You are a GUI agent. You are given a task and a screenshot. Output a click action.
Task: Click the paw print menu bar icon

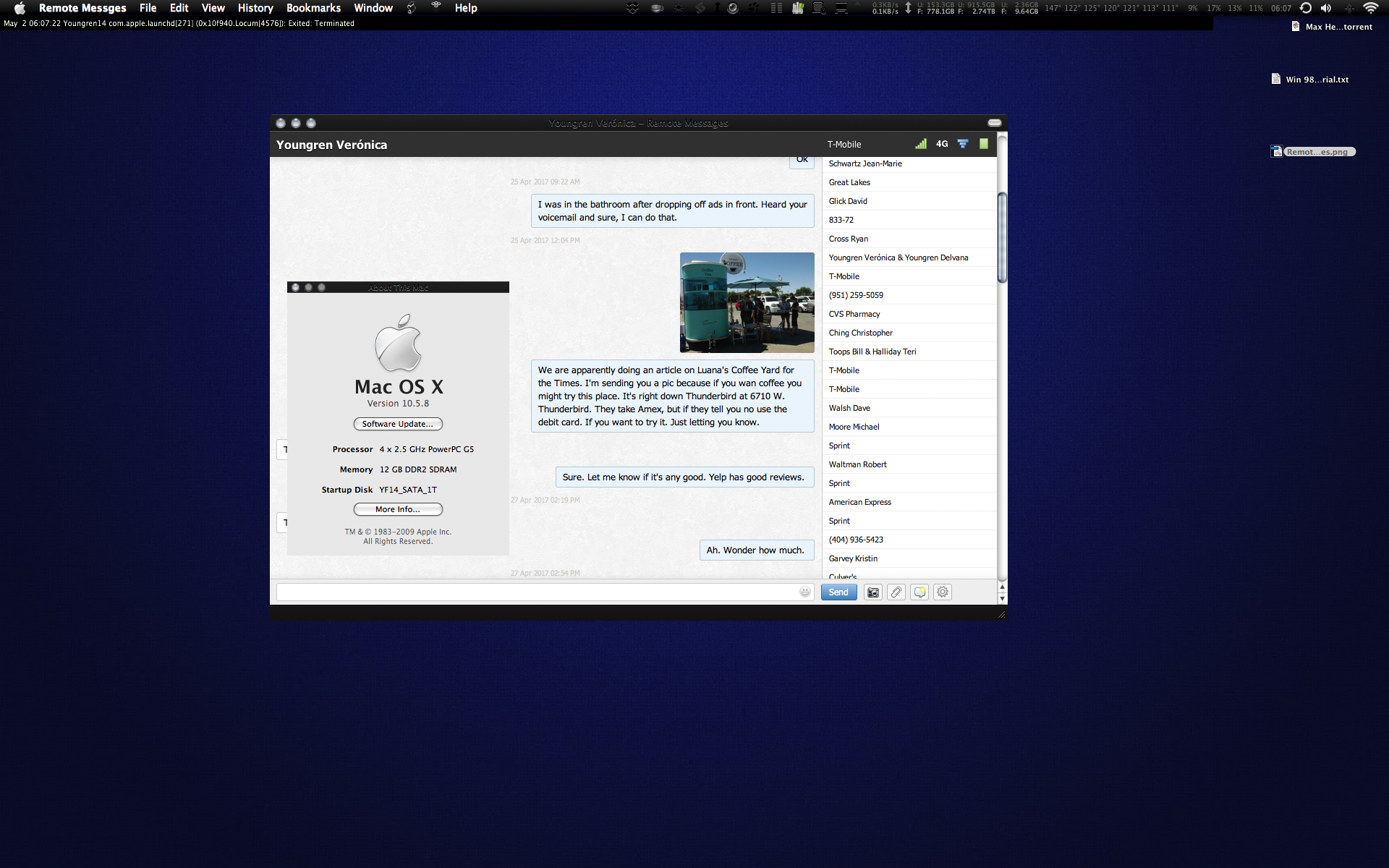click(754, 8)
